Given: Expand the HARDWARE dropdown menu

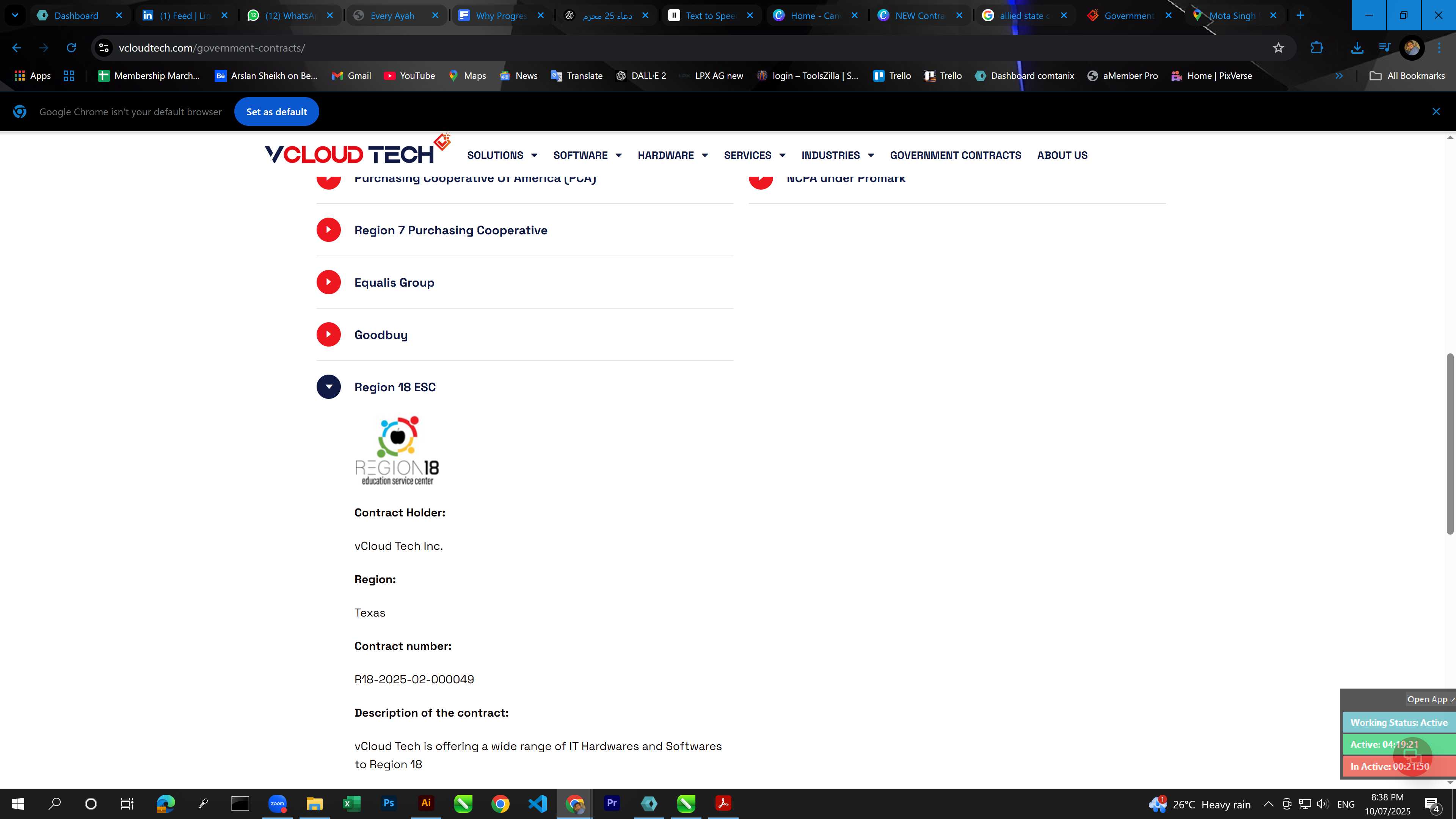Looking at the screenshot, I should pos(673,155).
